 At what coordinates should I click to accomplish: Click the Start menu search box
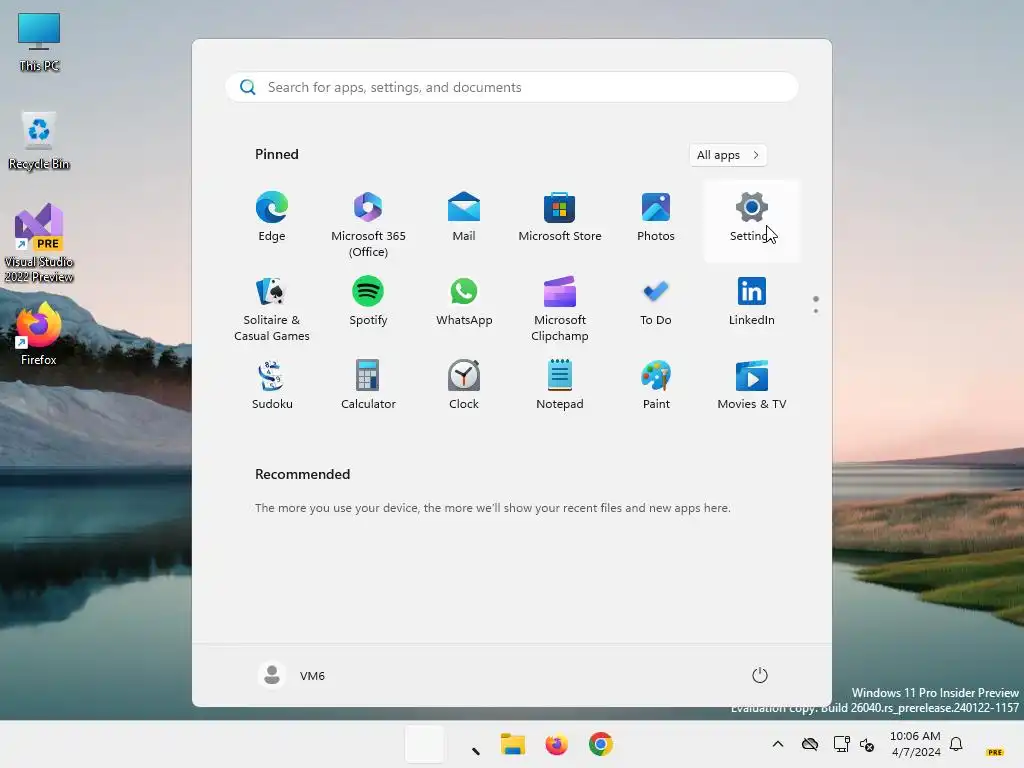tap(512, 88)
